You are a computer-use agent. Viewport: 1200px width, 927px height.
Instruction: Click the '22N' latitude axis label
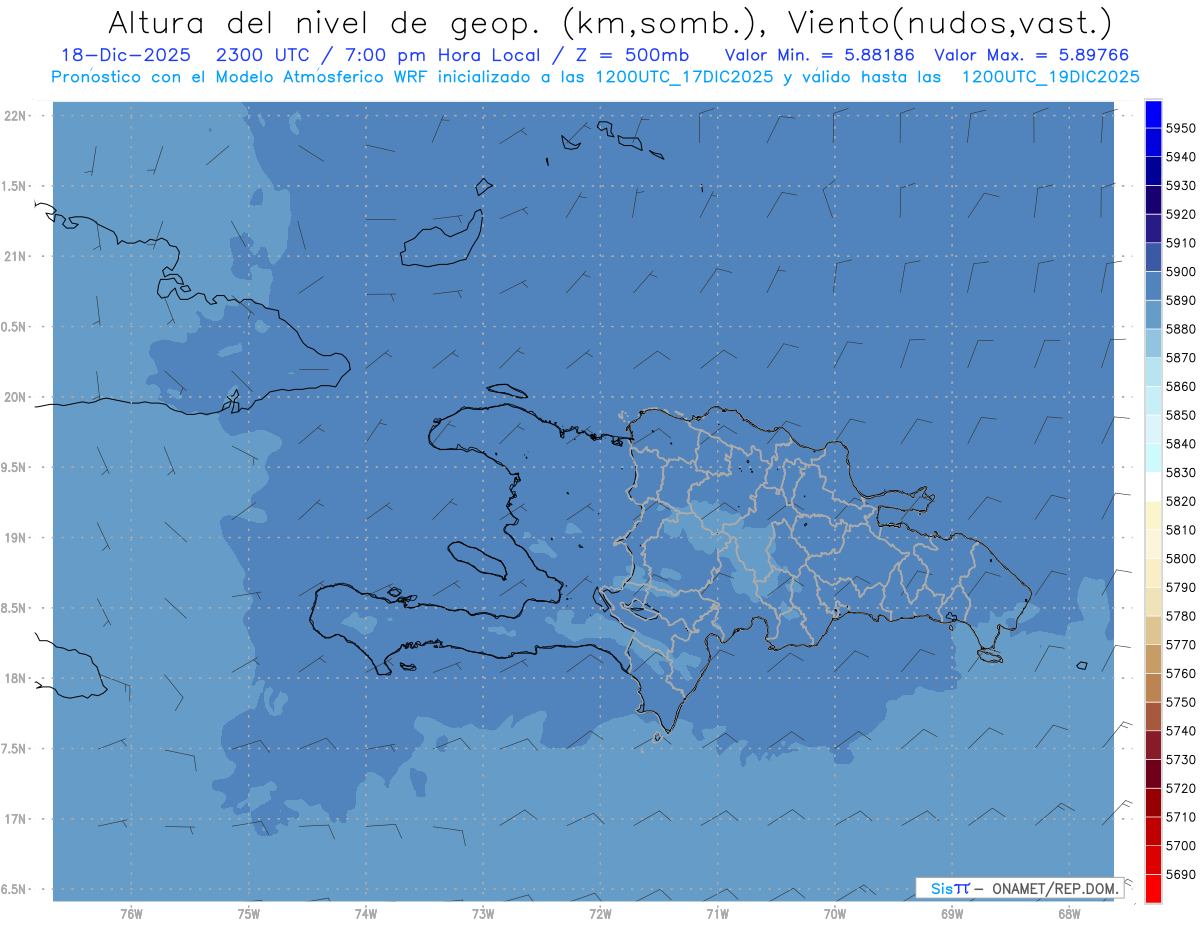click(x=15, y=116)
